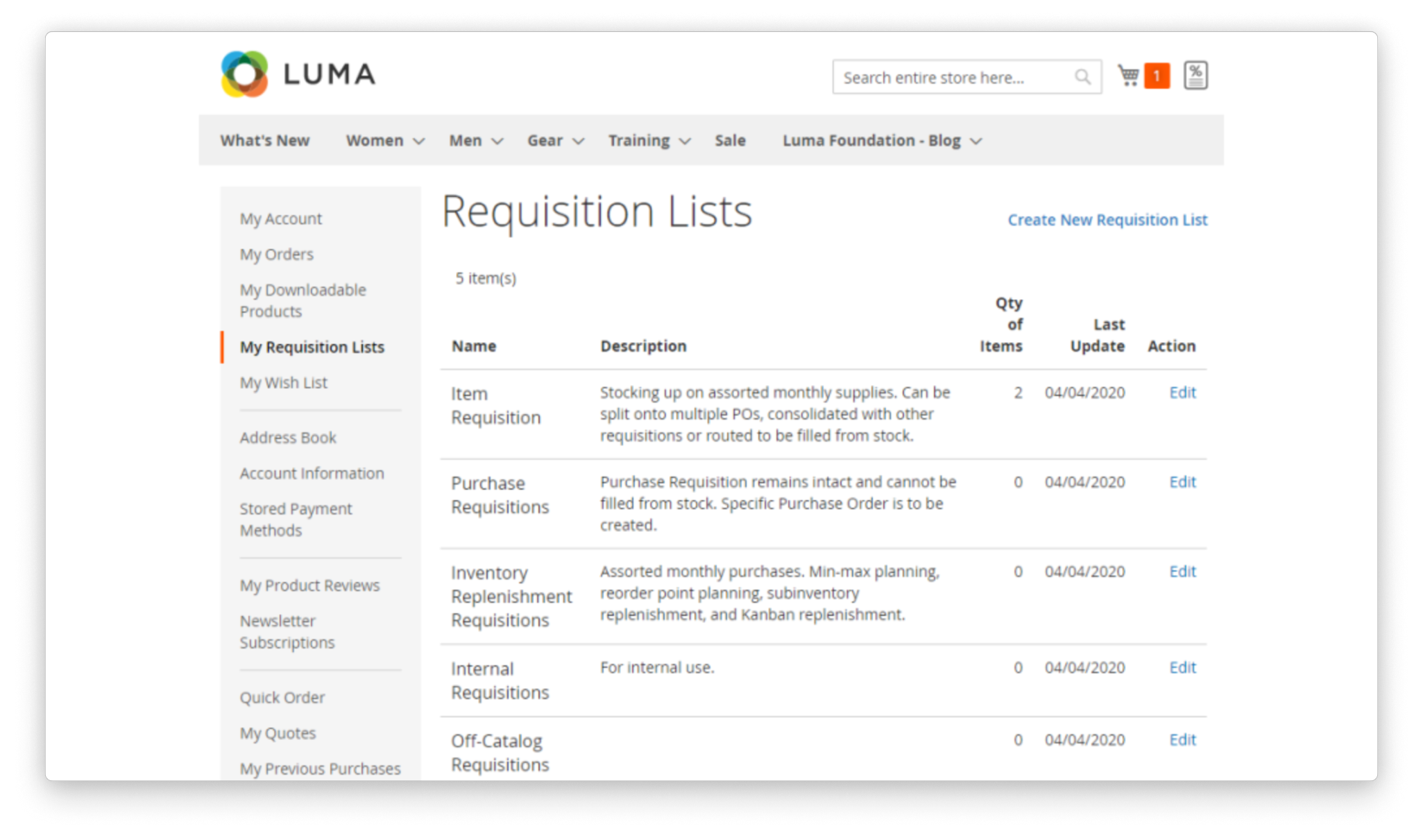Click Create New Requisition List

tap(1107, 220)
